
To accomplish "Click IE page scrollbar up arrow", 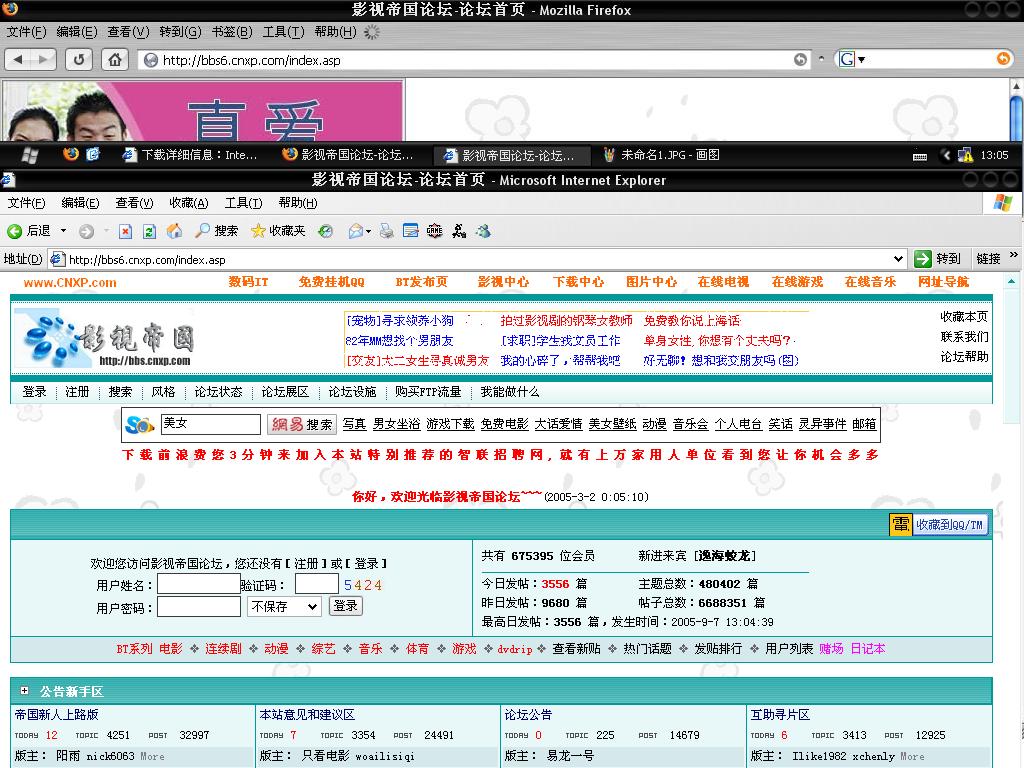I will coord(1012,281).
